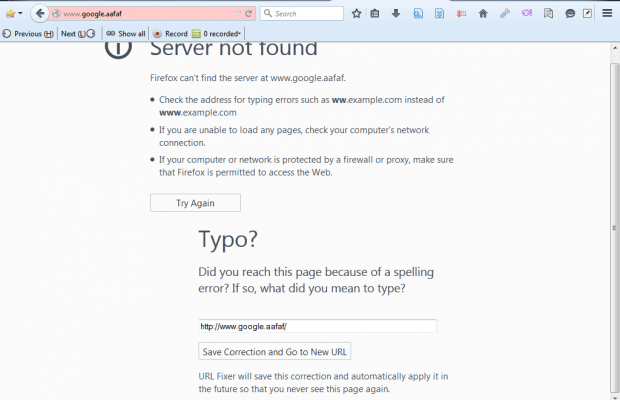The height and width of the screenshot is (400, 620).
Task: Go to the Home page icon
Action: pos(483,13)
